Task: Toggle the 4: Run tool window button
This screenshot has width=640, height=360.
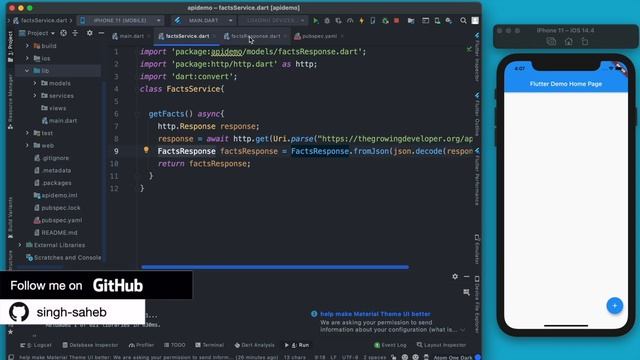Action: pos(297,345)
